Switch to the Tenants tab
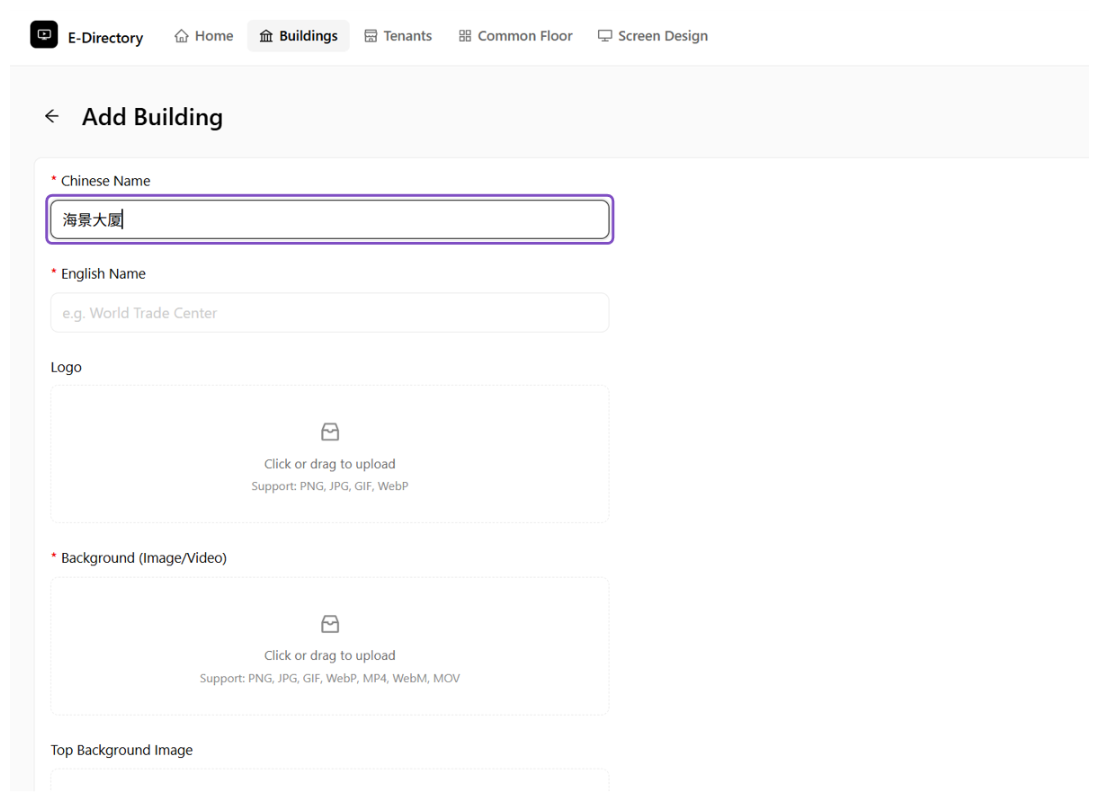This screenshot has width=1099, height=802. [x=398, y=36]
